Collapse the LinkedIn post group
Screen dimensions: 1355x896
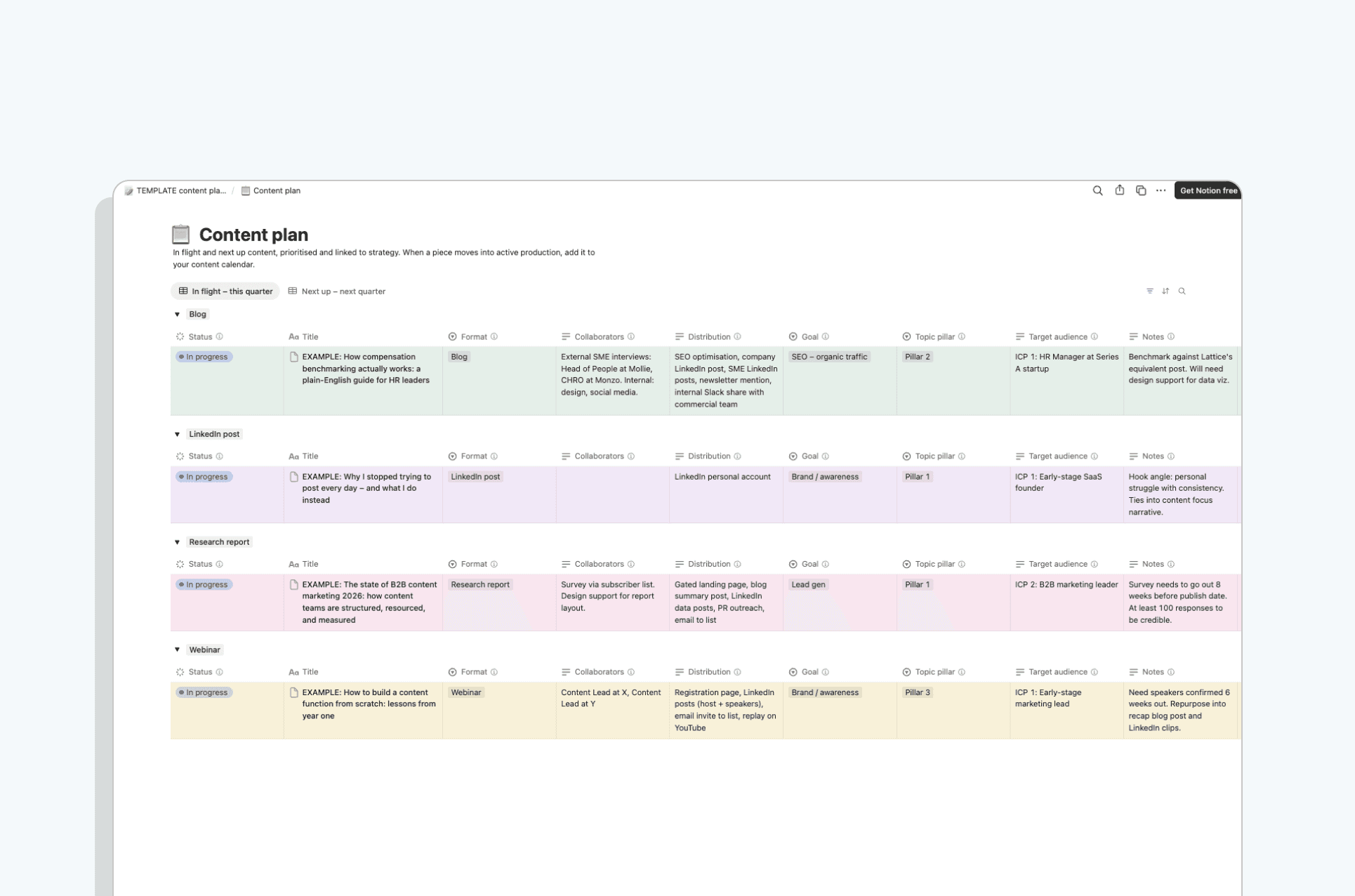(x=177, y=434)
